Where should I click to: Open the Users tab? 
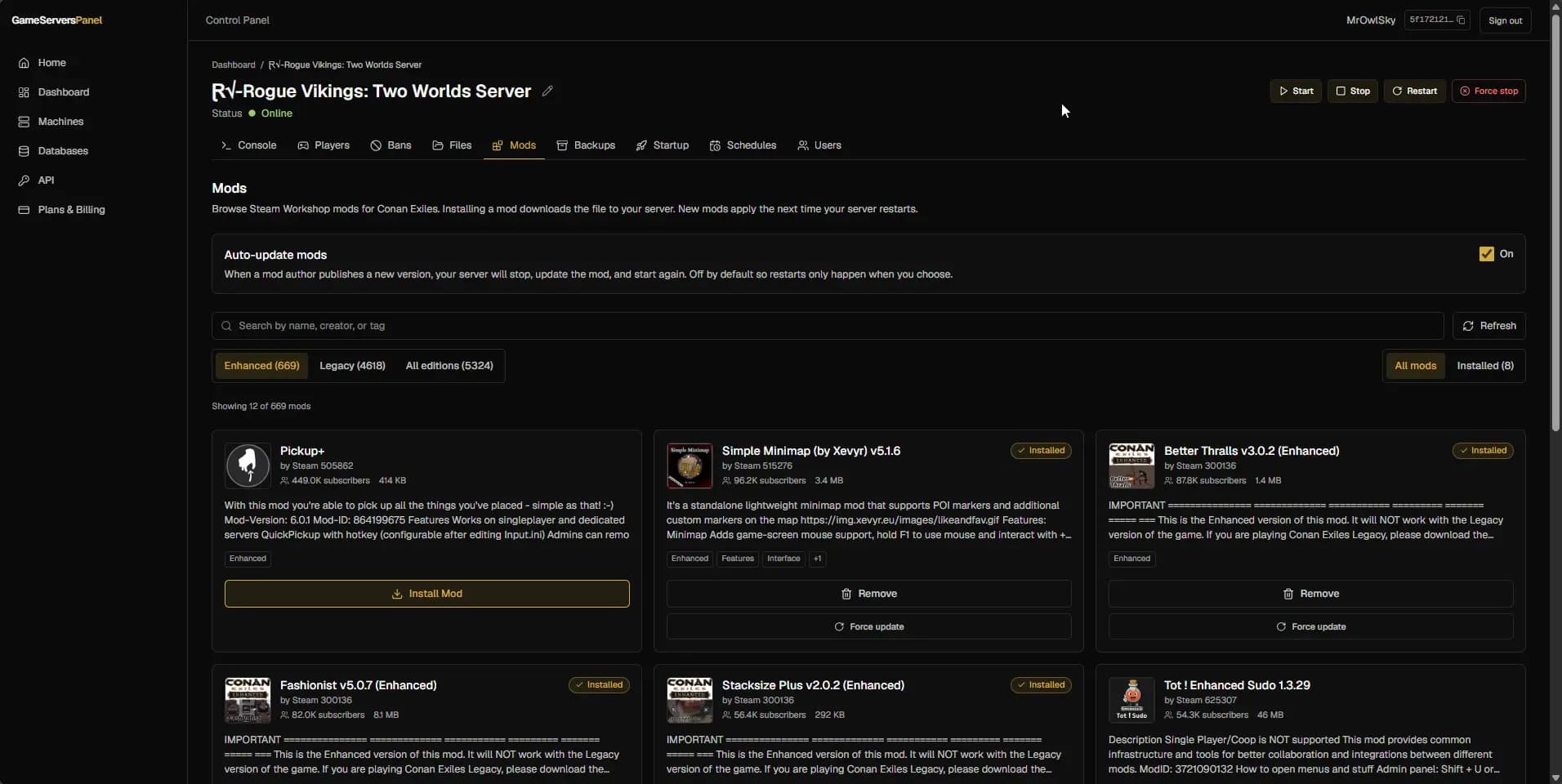[x=819, y=145]
